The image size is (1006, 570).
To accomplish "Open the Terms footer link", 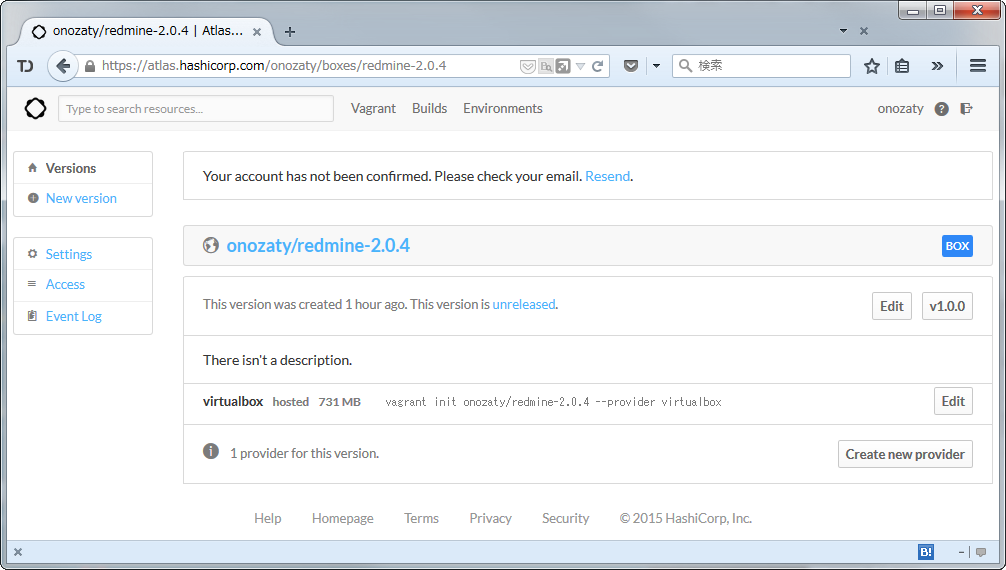I will pyautogui.click(x=421, y=518).
